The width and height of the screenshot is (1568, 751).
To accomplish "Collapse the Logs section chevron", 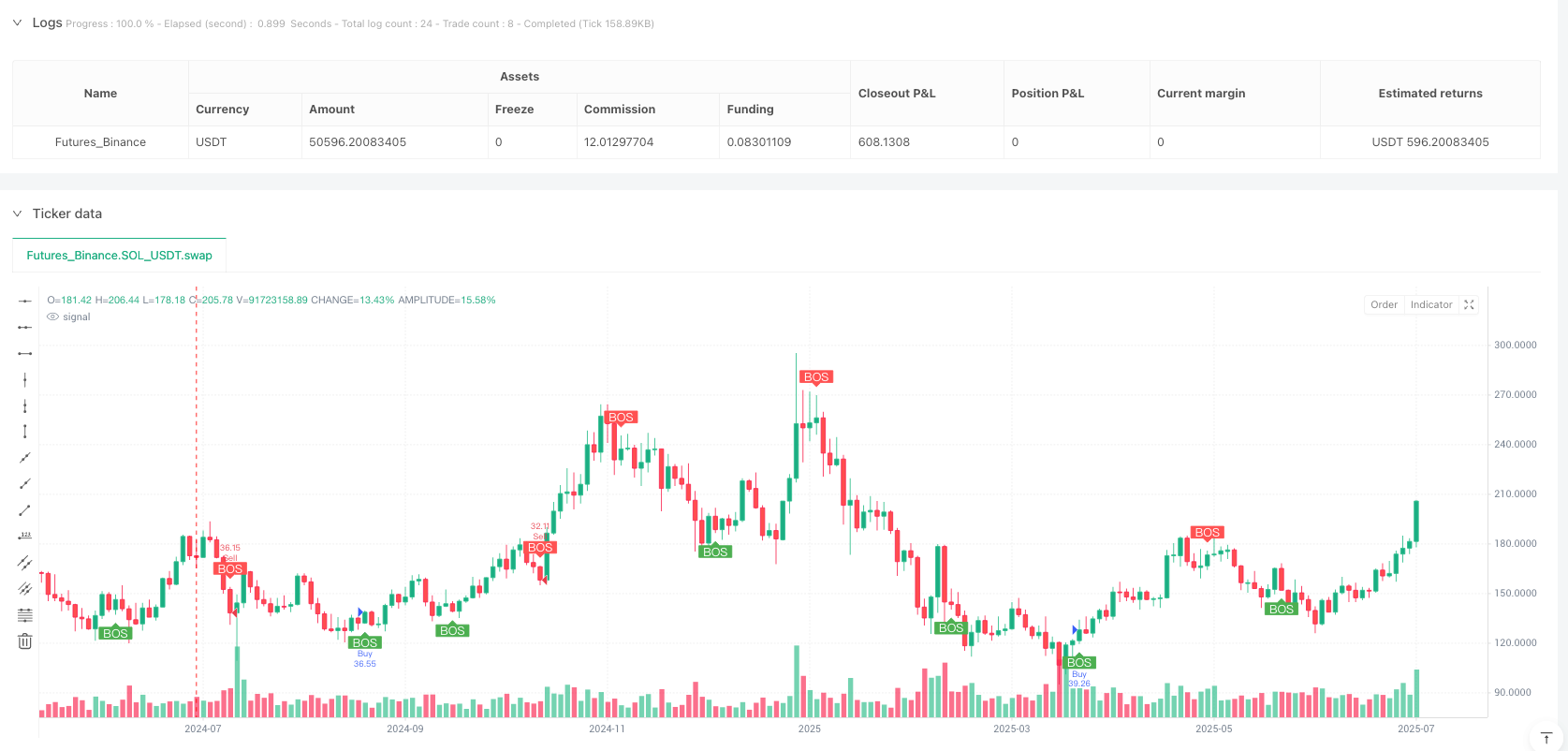I will click(x=17, y=22).
